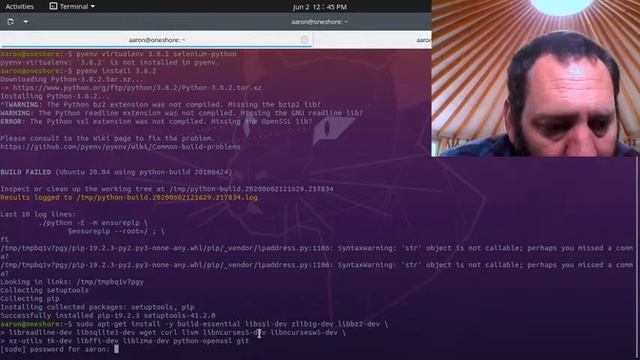The height and width of the screenshot is (360, 640).
Task: Click 'Downloading Python-3.8.2.tar.xz...' line
Action: 72,80
